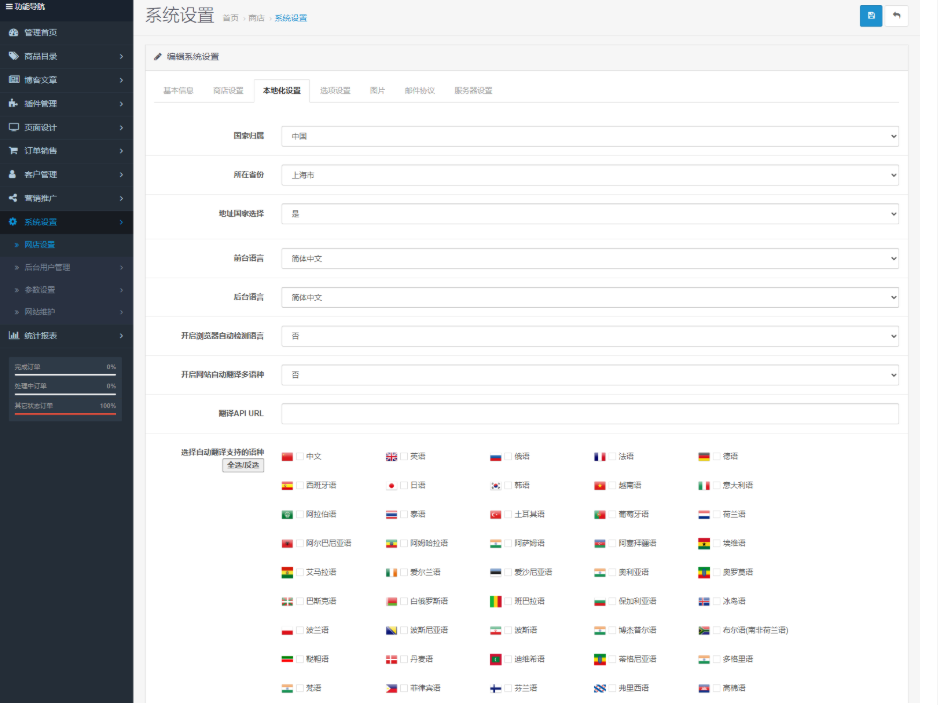Open the 所在省份 province dropdown
The height and width of the screenshot is (705, 938).
pyautogui.click(x=589, y=175)
